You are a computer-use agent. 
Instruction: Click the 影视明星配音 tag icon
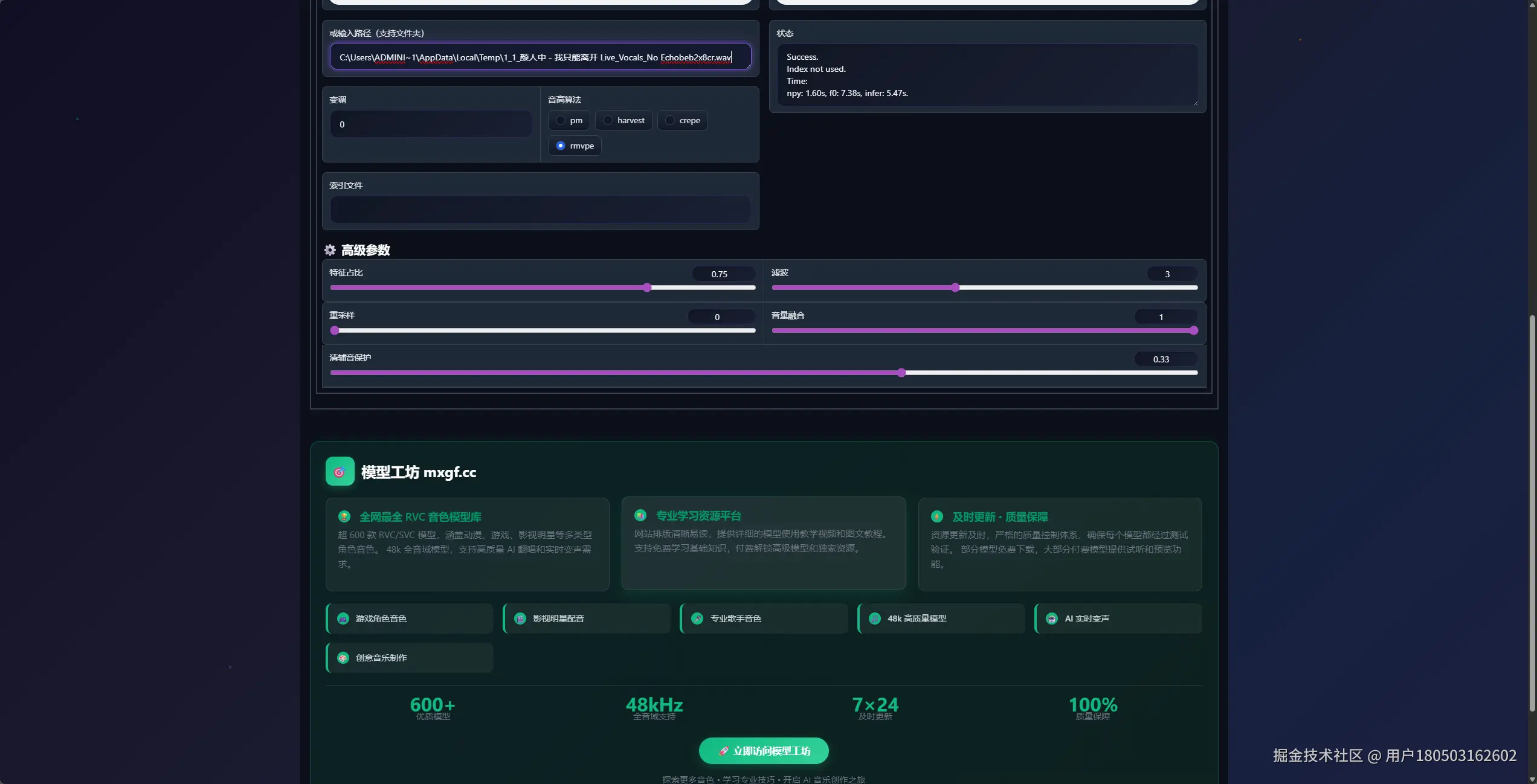520,619
